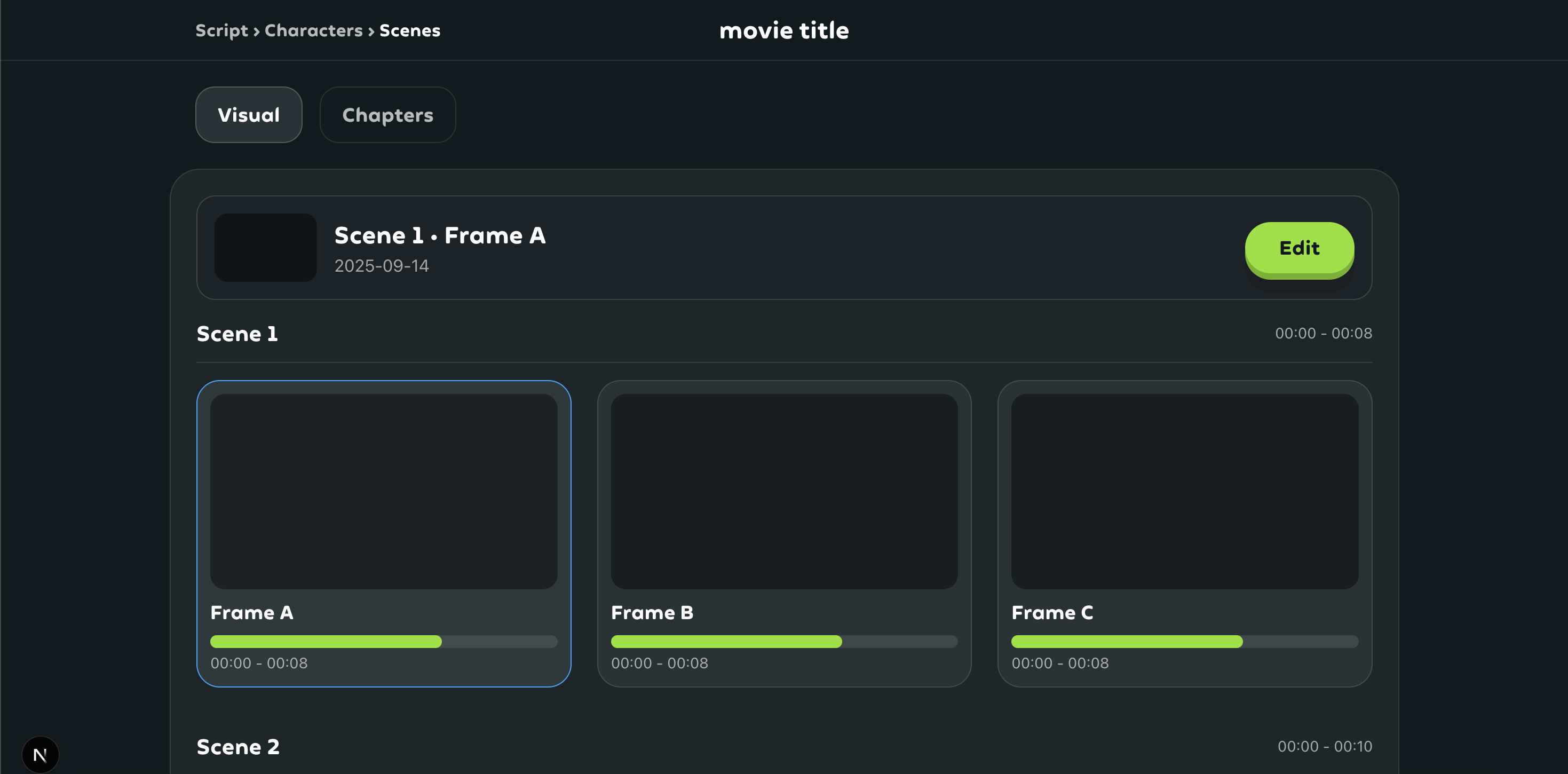Click the Next.js dev tools icon

tap(40, 754)
